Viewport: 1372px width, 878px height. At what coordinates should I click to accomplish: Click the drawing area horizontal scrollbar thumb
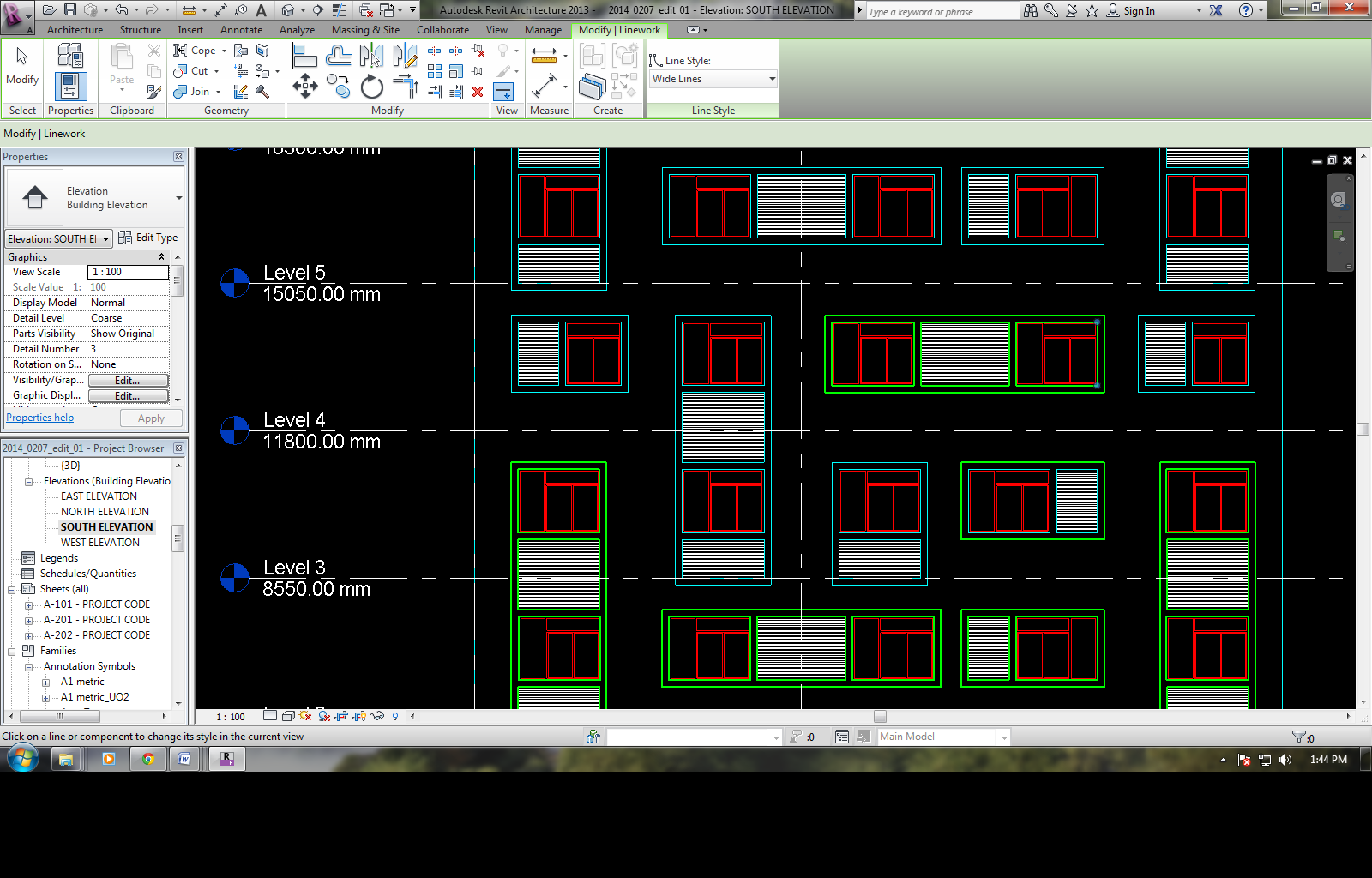880,717
